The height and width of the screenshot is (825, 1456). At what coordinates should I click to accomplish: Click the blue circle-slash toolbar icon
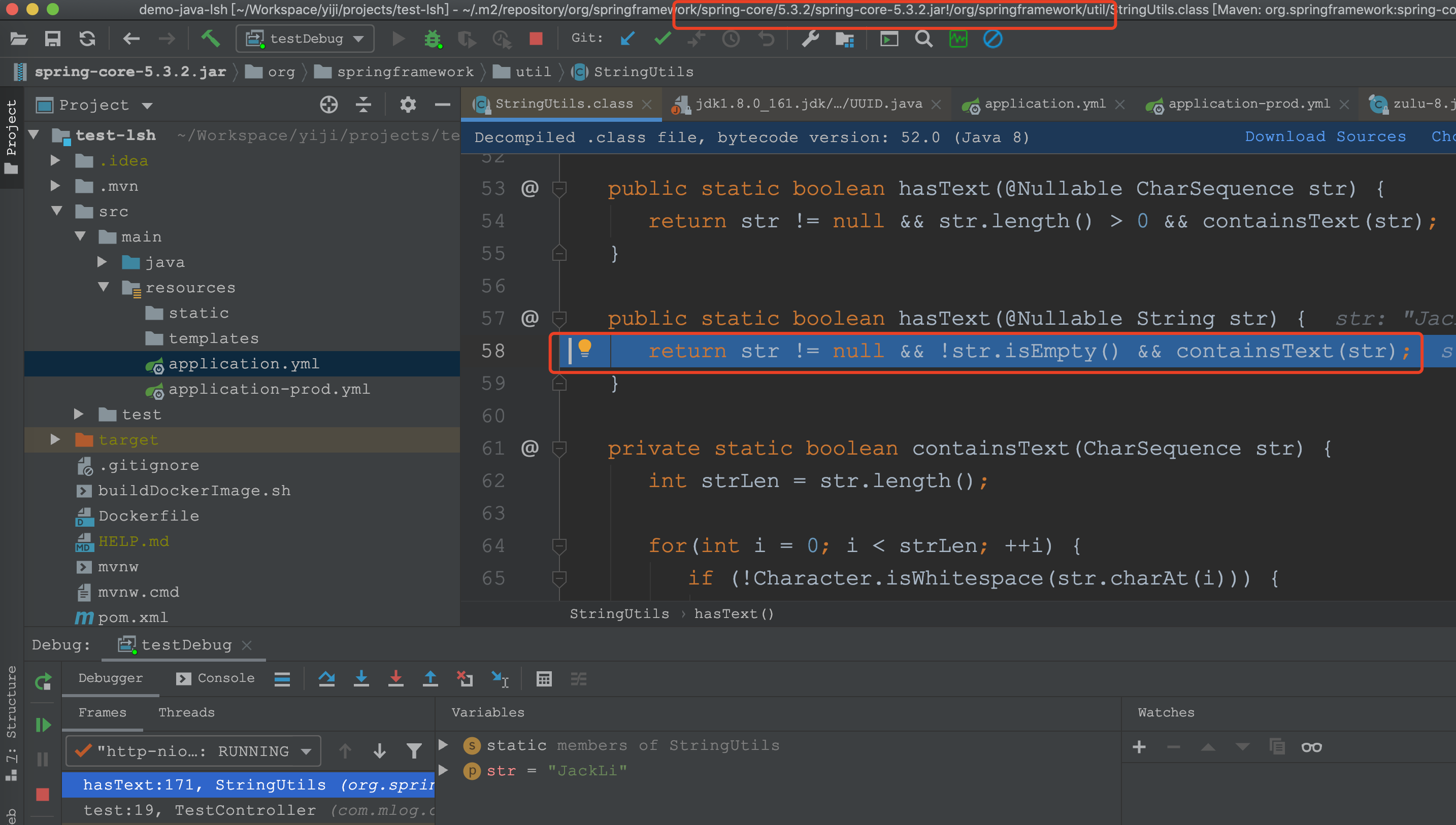tap(992, 39)
